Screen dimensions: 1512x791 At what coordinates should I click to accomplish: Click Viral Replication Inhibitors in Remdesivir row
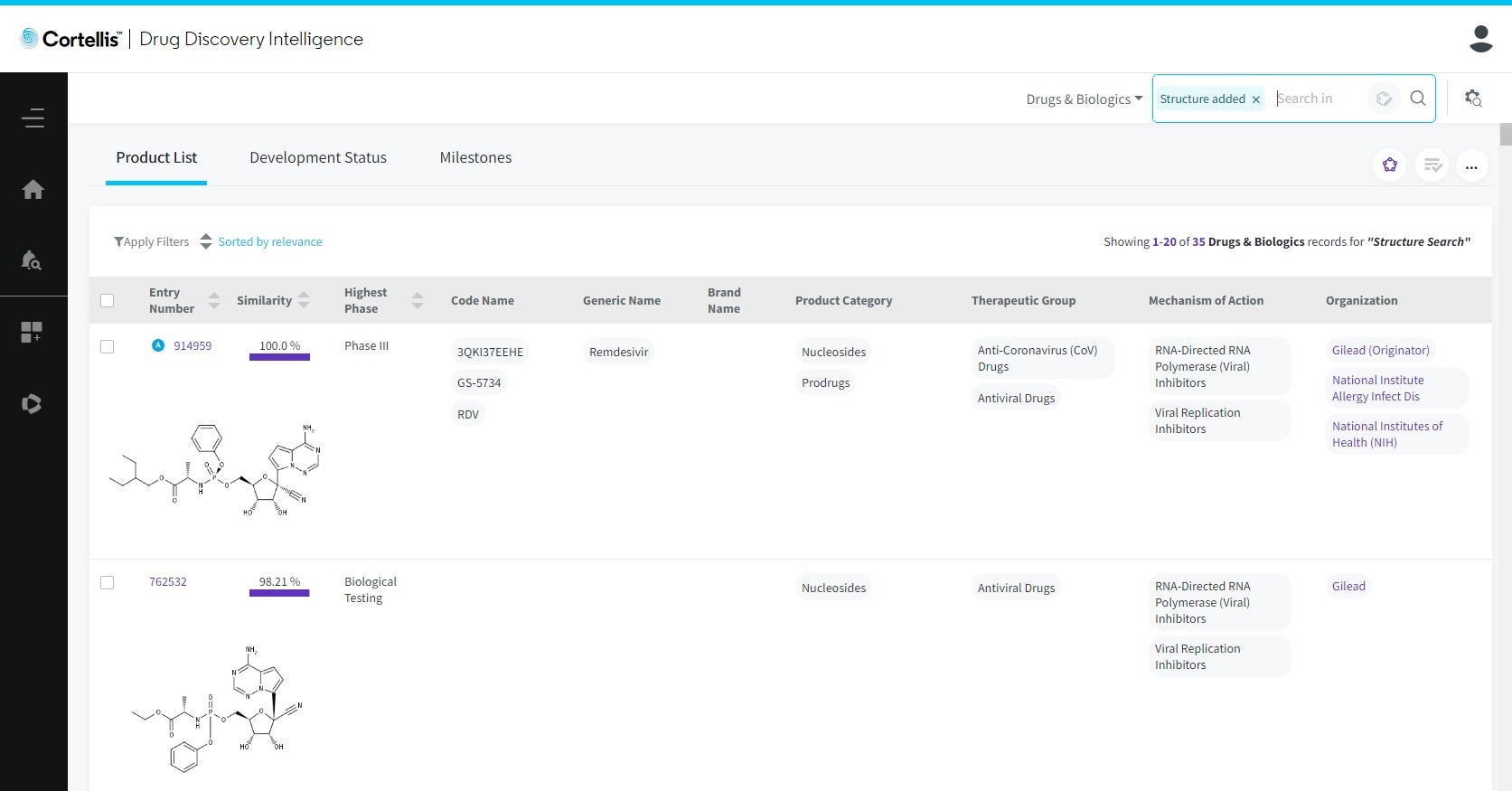(x=1219, y=420)
